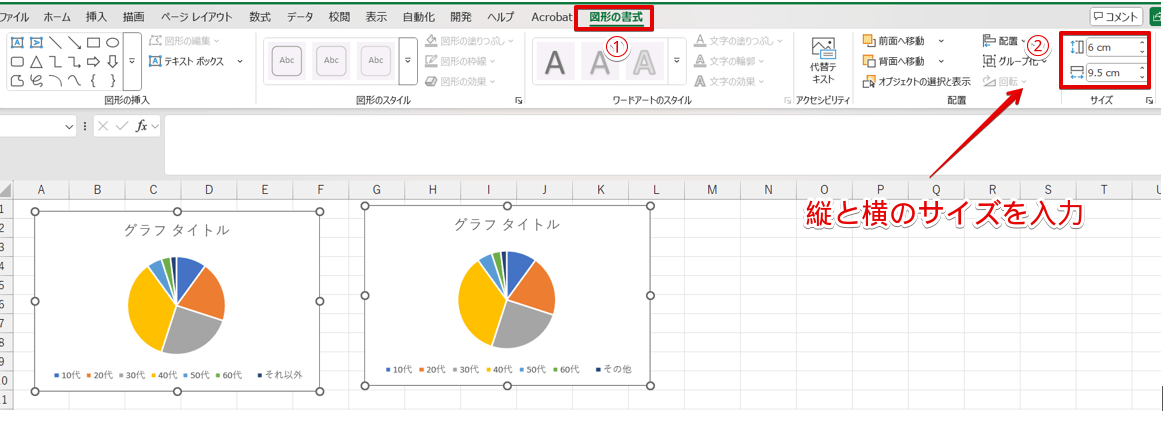
Task: Open the Data (データ) tab
Action: [x=299, y=17]
